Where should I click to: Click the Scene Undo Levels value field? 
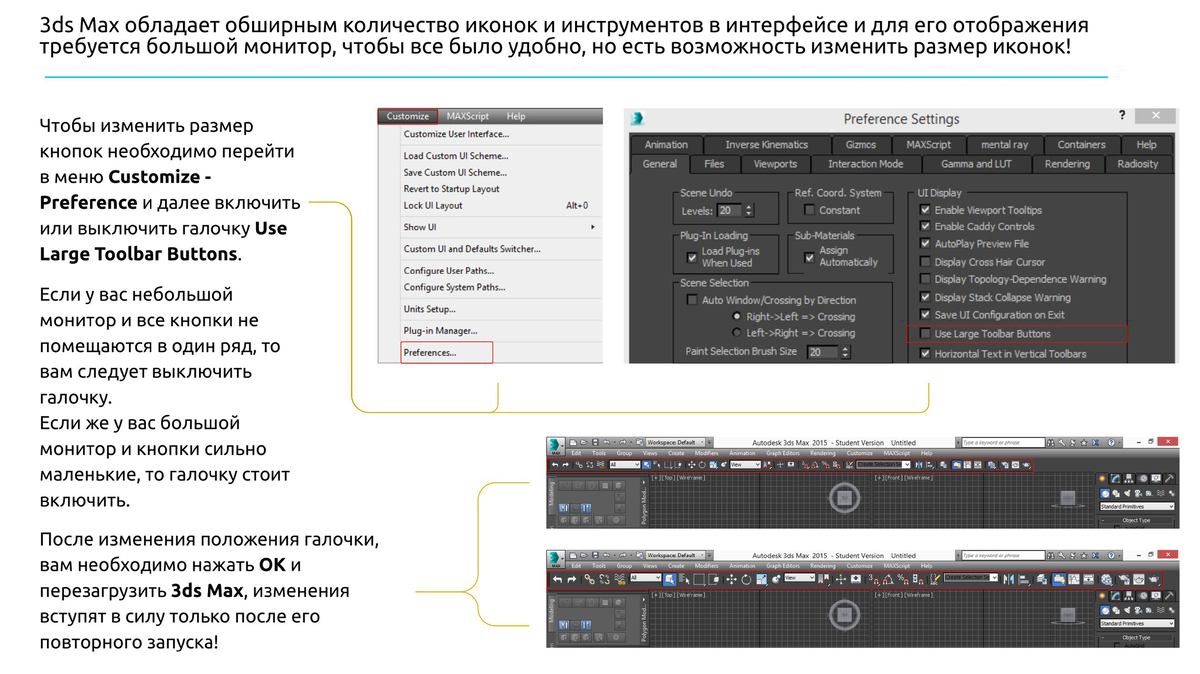click(x=730, y=211)
